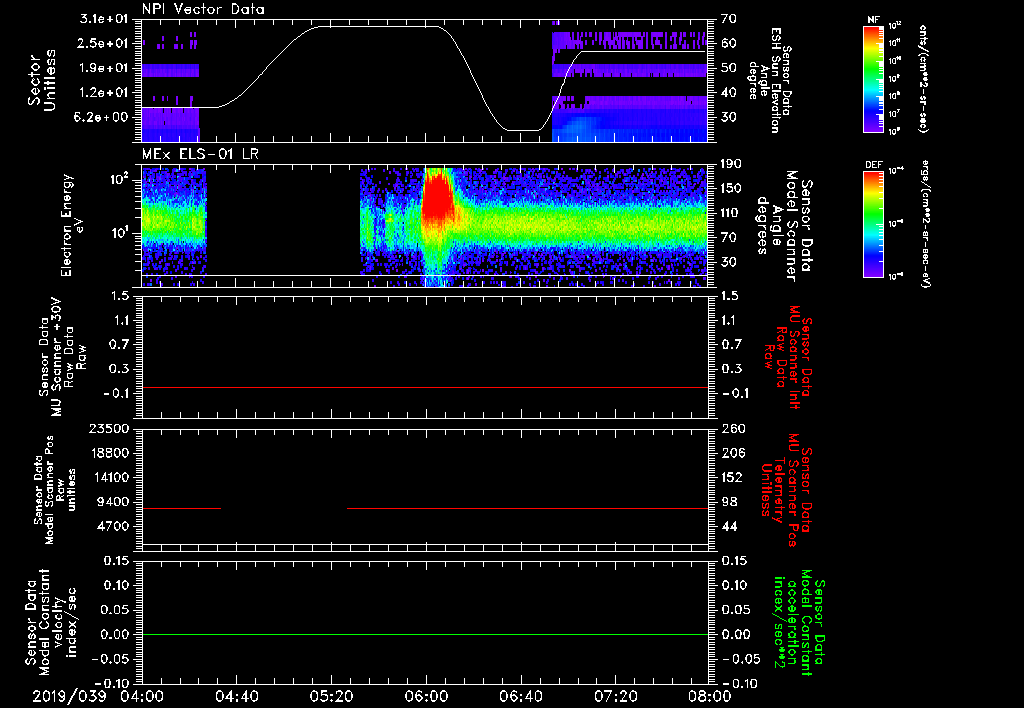The width and height of the screenshot is (1024, 708).
Task: Click the "04:00" time axis label
Action: tap(142, 696)
